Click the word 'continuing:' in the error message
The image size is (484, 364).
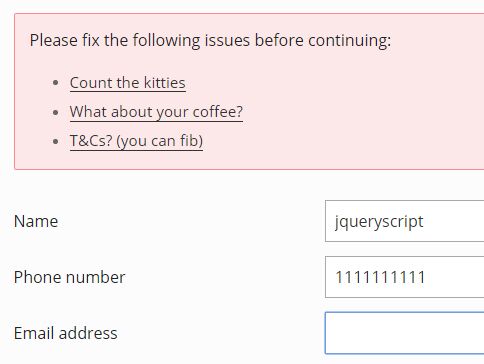[350, 41]
